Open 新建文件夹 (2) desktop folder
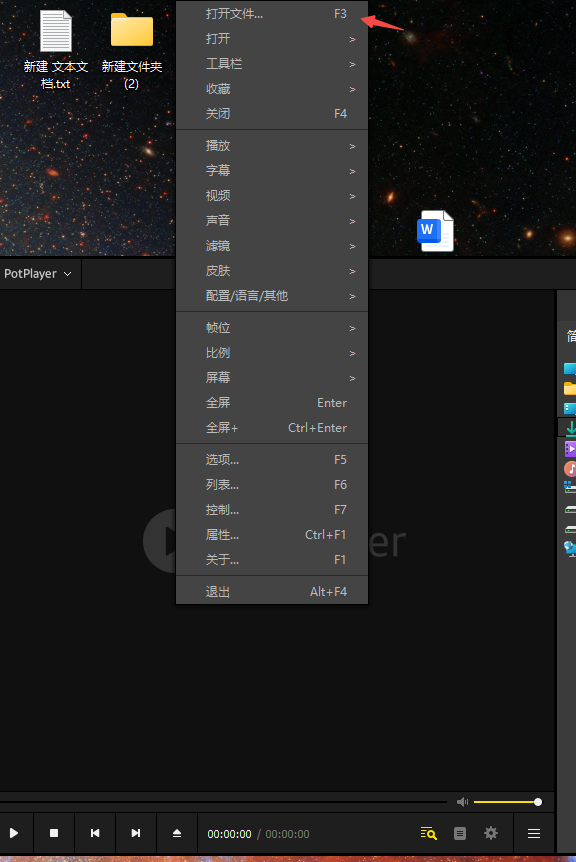The image size is (576, 862). (132, 49)
